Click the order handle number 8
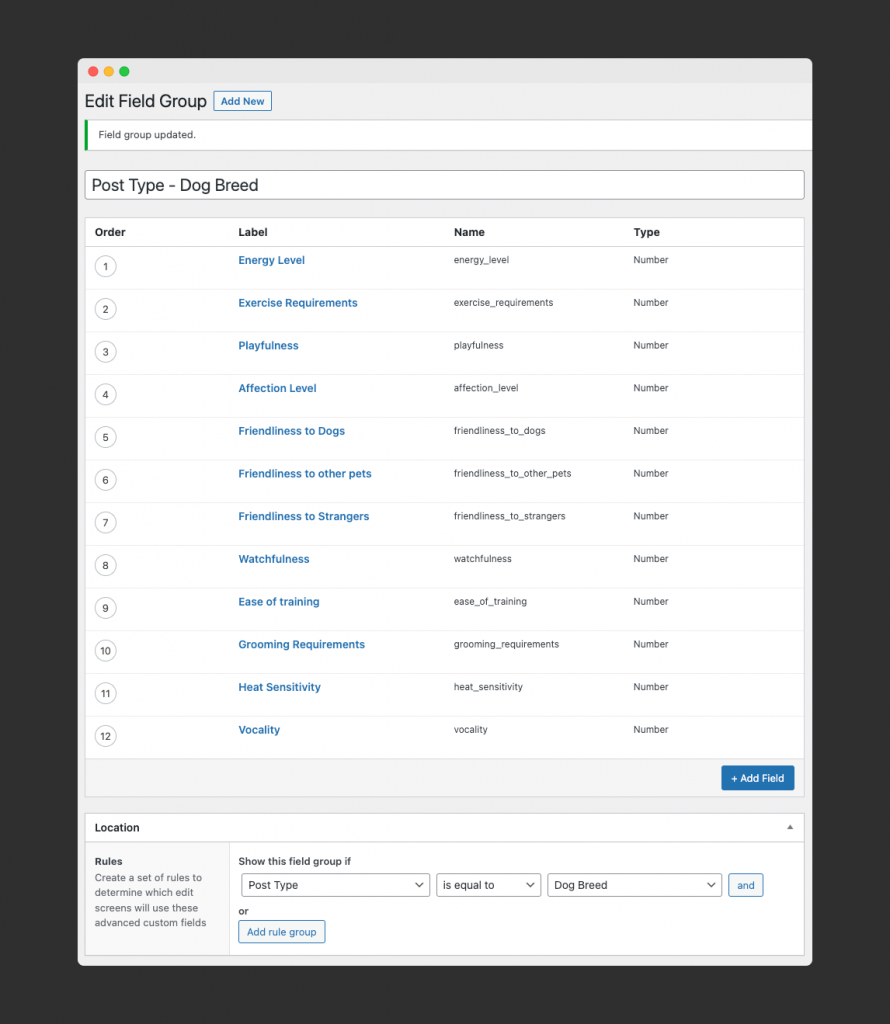Image resolution: width=890 pixels, height=1024 pixels. [105, 566]
